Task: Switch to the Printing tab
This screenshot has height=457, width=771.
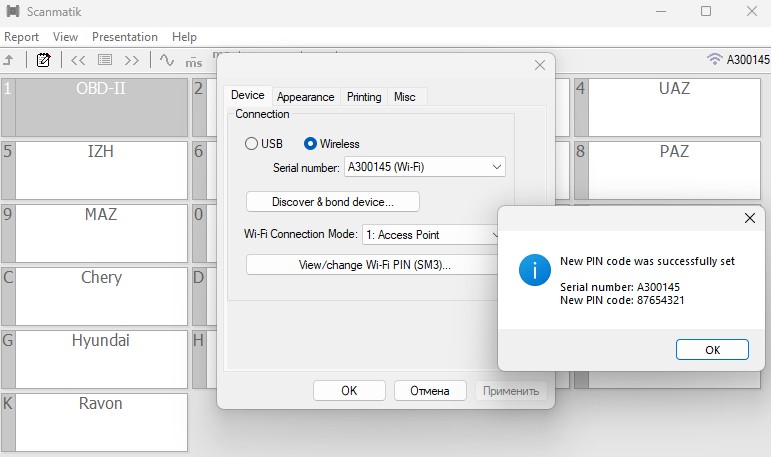Action: tap(364, 97)
